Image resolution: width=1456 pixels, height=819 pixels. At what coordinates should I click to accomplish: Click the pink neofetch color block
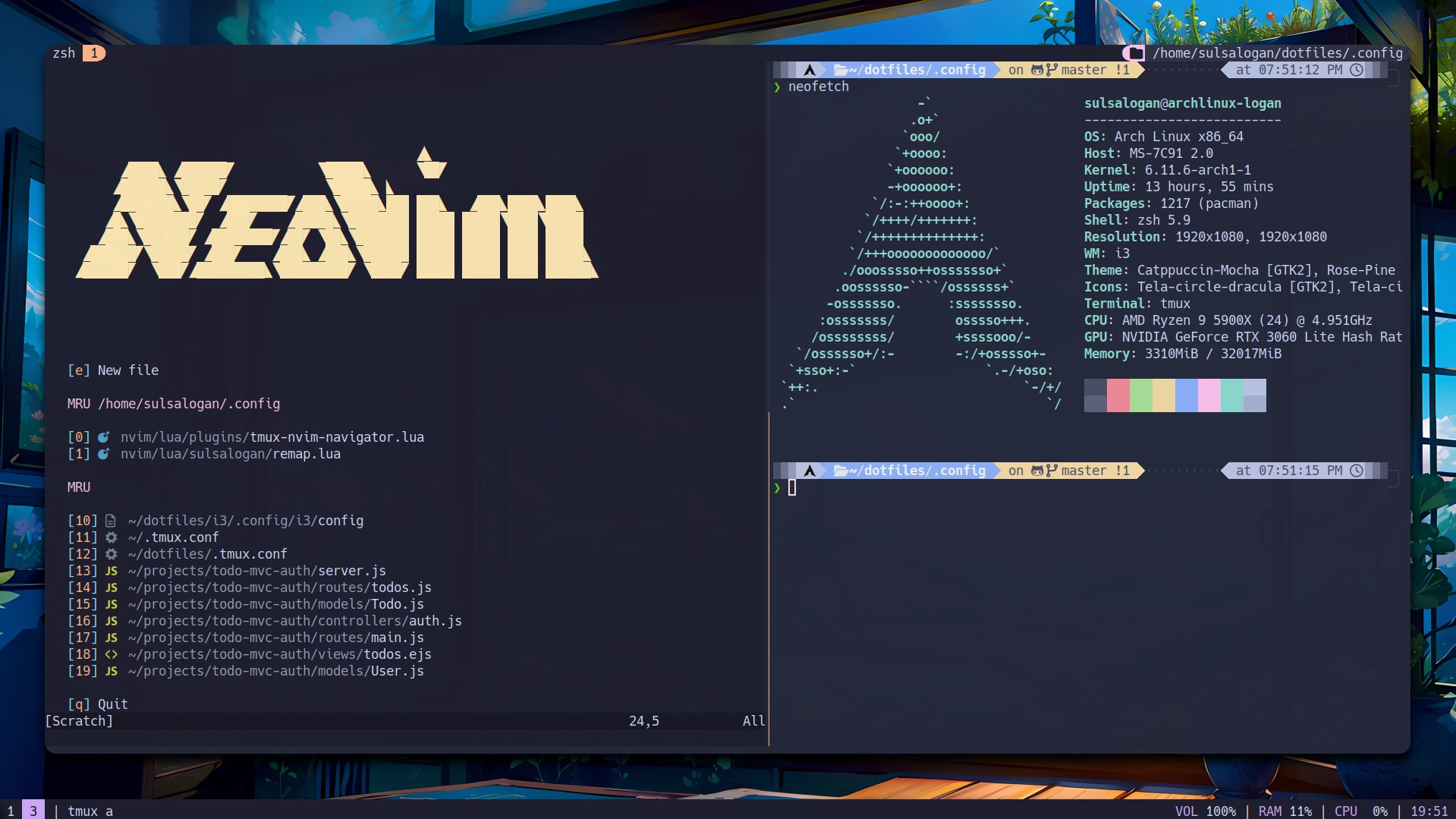[1209, 395]
